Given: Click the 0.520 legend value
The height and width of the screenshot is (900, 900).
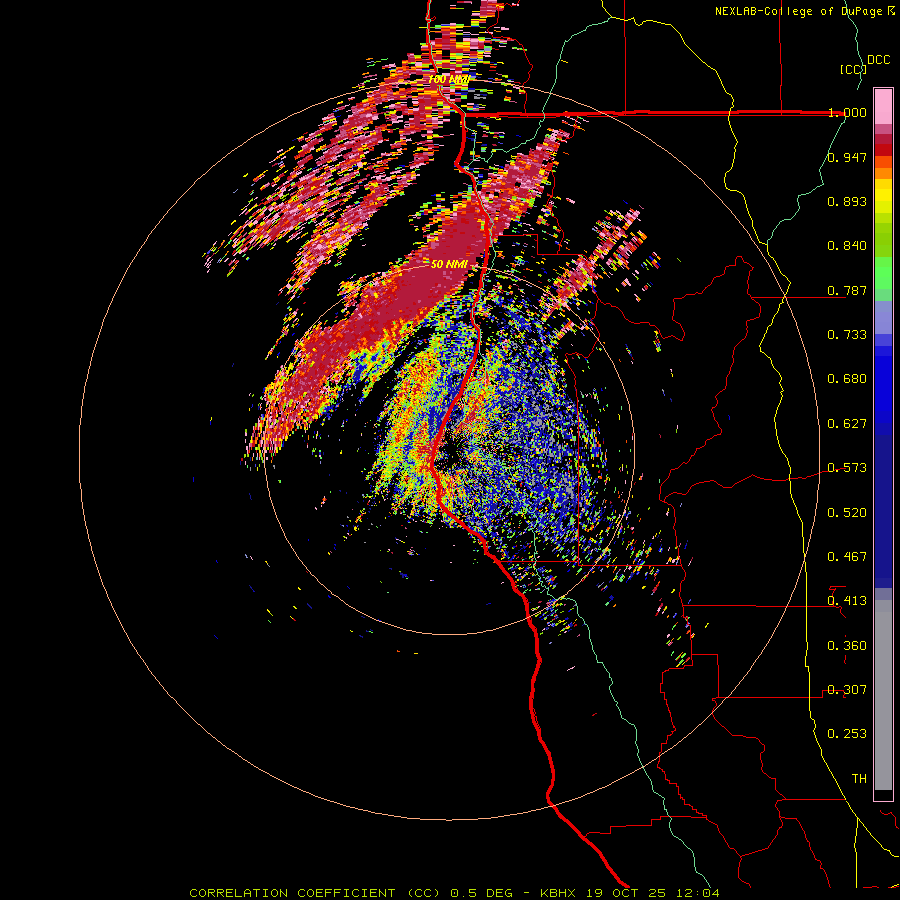Looking at the screenshot, I should 847,513.
